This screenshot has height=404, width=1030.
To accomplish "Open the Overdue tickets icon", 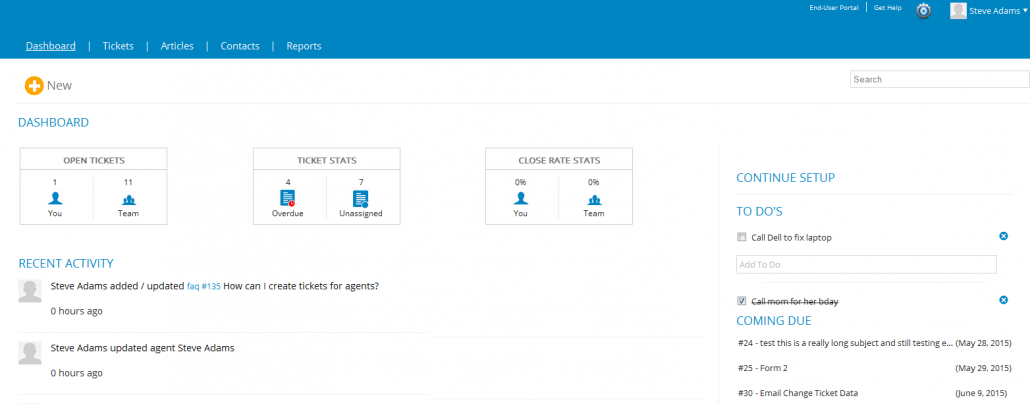I will tap(288, 198).
